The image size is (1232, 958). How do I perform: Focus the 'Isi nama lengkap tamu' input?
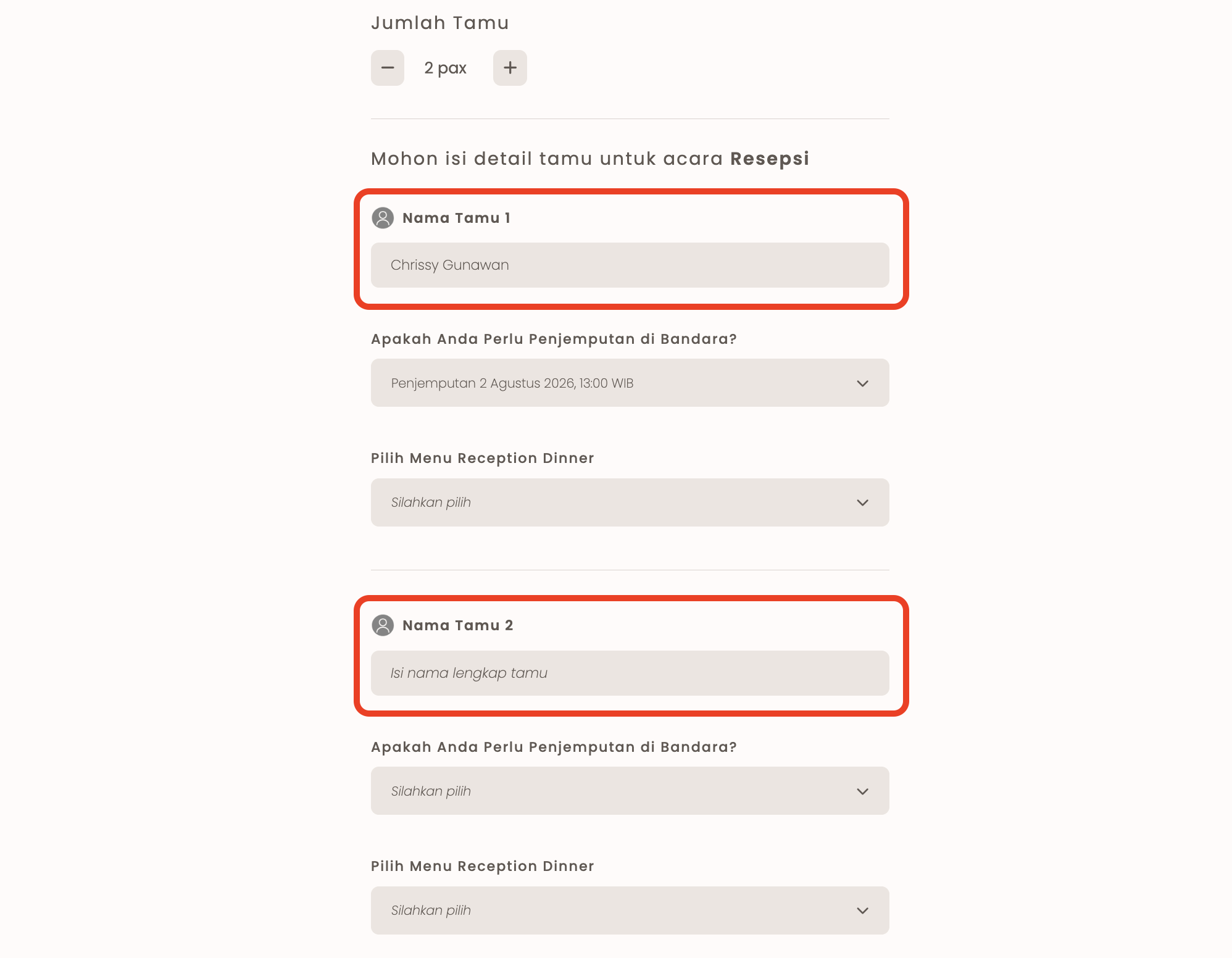coord(630,673)
